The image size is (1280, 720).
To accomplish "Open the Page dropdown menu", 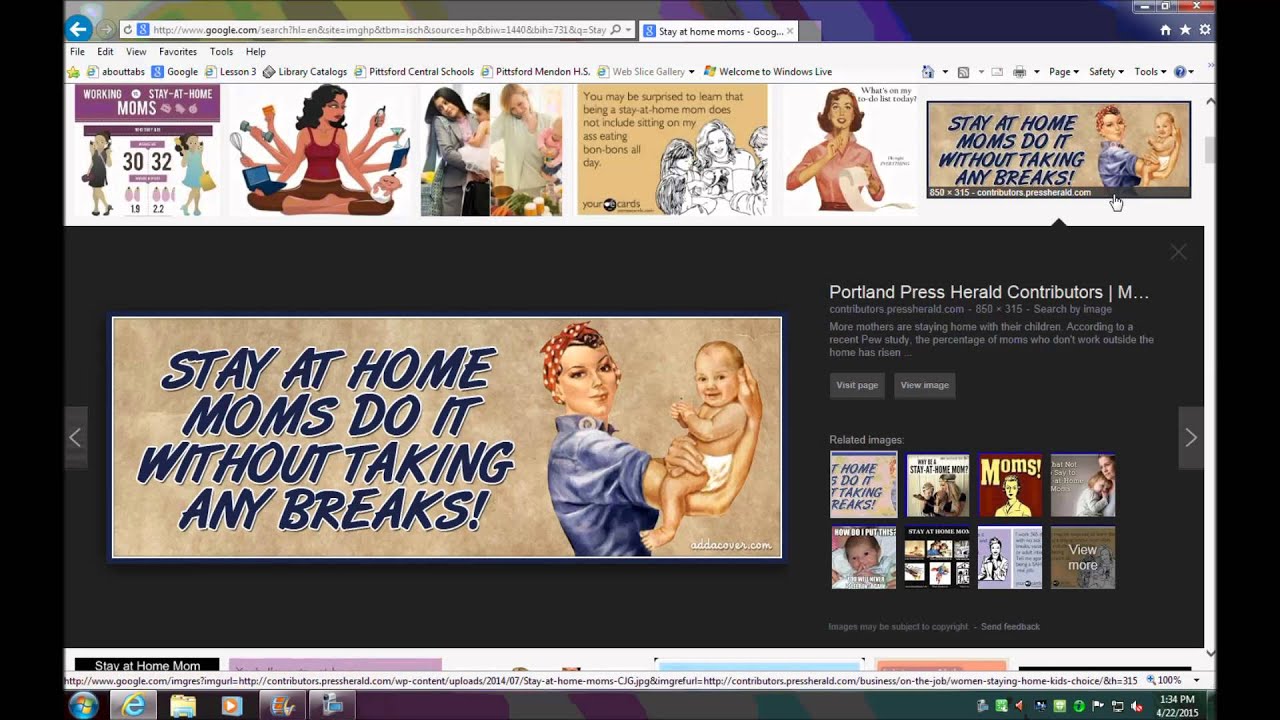I will pyautogui.click(x=1063, y=72).
